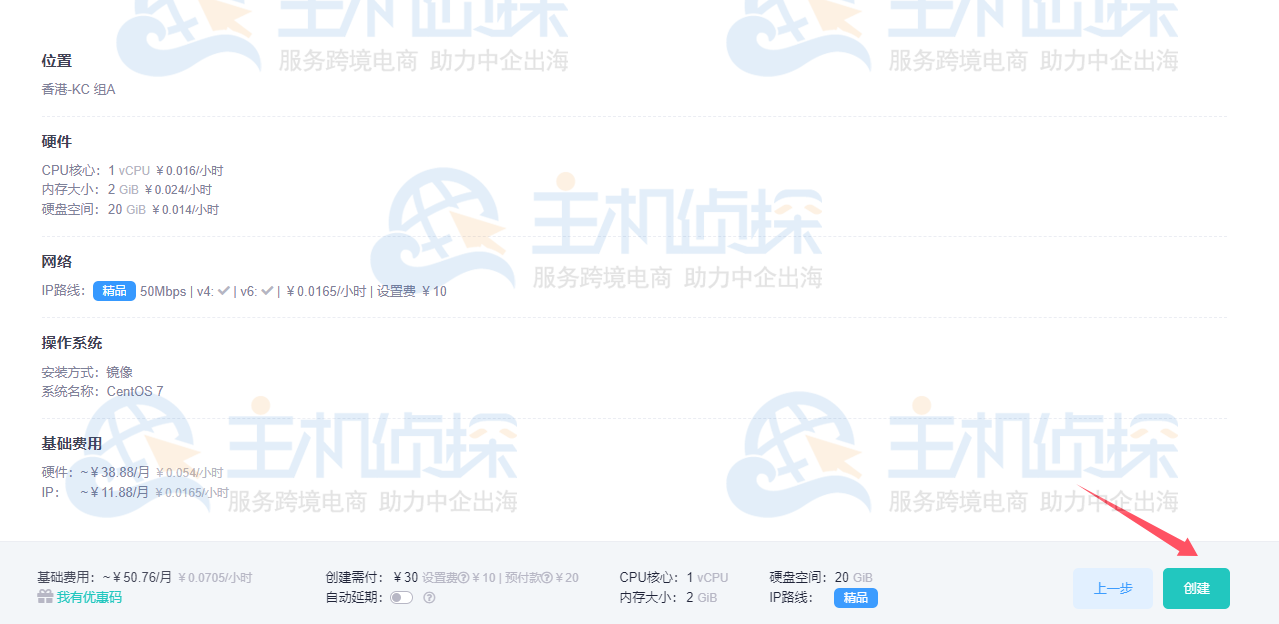
Task: Click the v6 checkmark icon
Action: [267, 291]
